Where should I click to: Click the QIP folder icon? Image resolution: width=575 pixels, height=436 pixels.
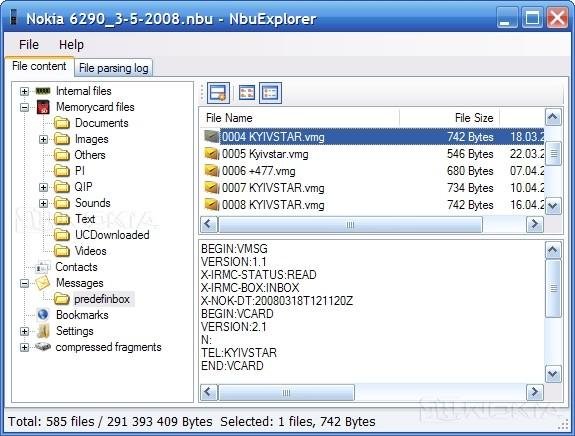coord(62,187)
